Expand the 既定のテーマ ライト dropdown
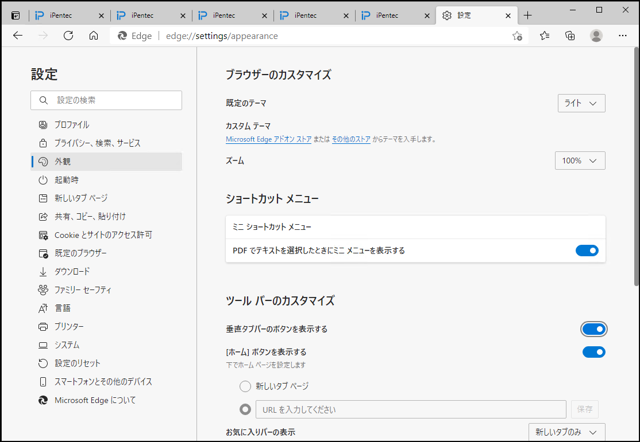 click(x=581, y=103)
